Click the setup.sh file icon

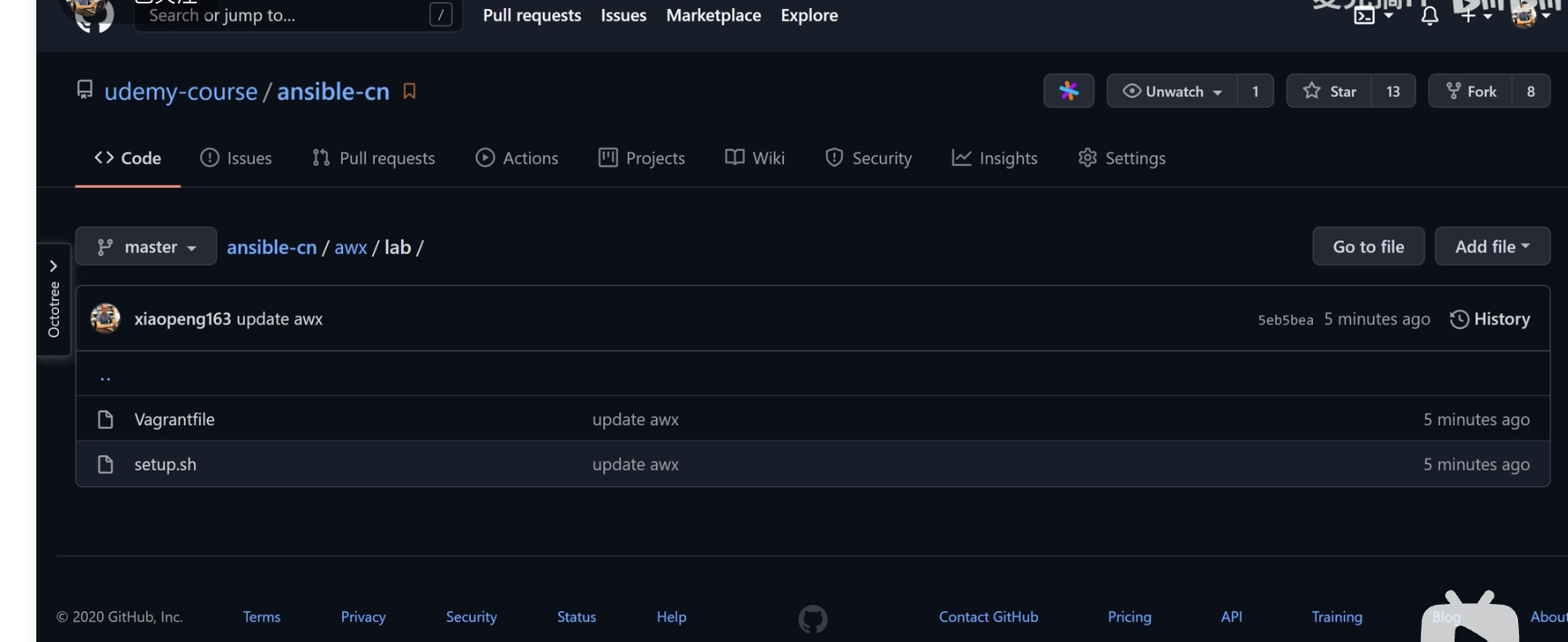pos(105,464)
